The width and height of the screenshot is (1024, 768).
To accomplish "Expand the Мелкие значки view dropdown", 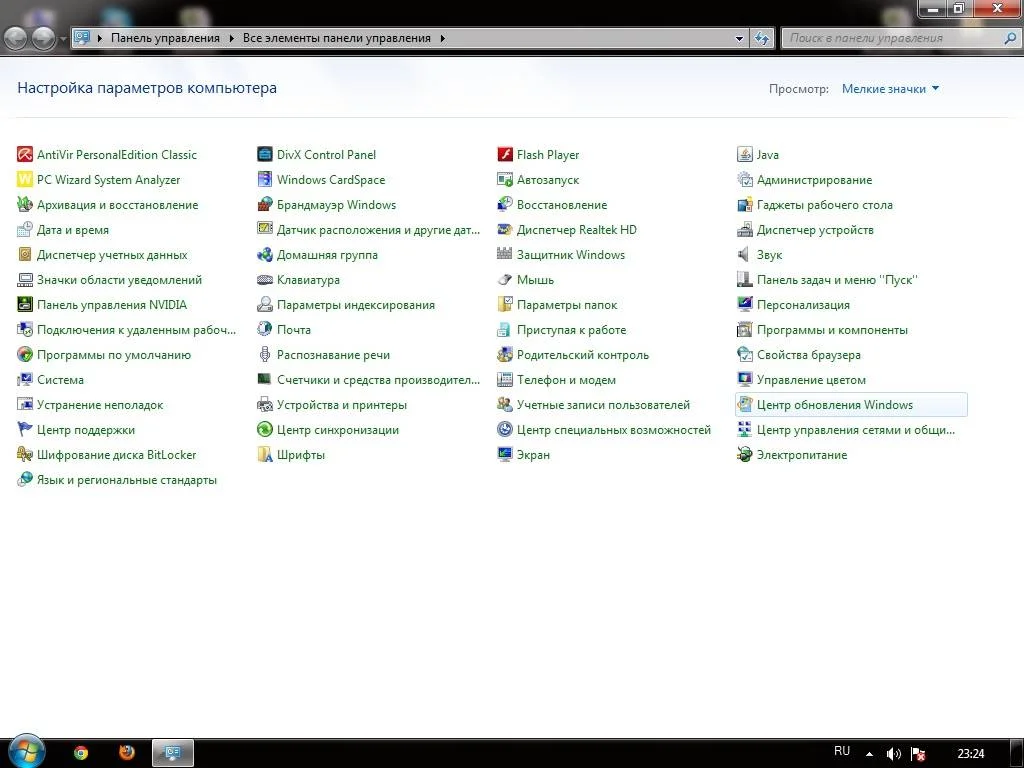I will click(x=935, y=89).
